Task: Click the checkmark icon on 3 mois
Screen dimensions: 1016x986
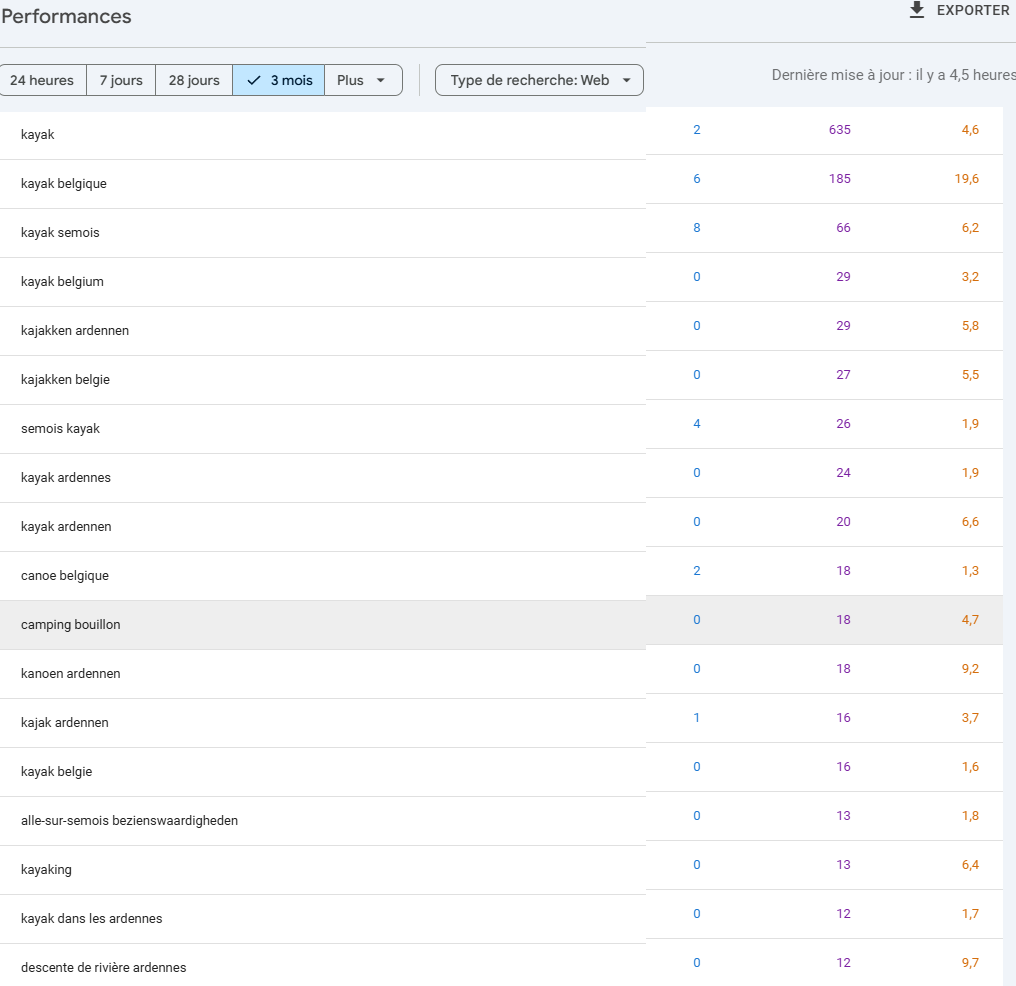Action: [x=254, y=80]
